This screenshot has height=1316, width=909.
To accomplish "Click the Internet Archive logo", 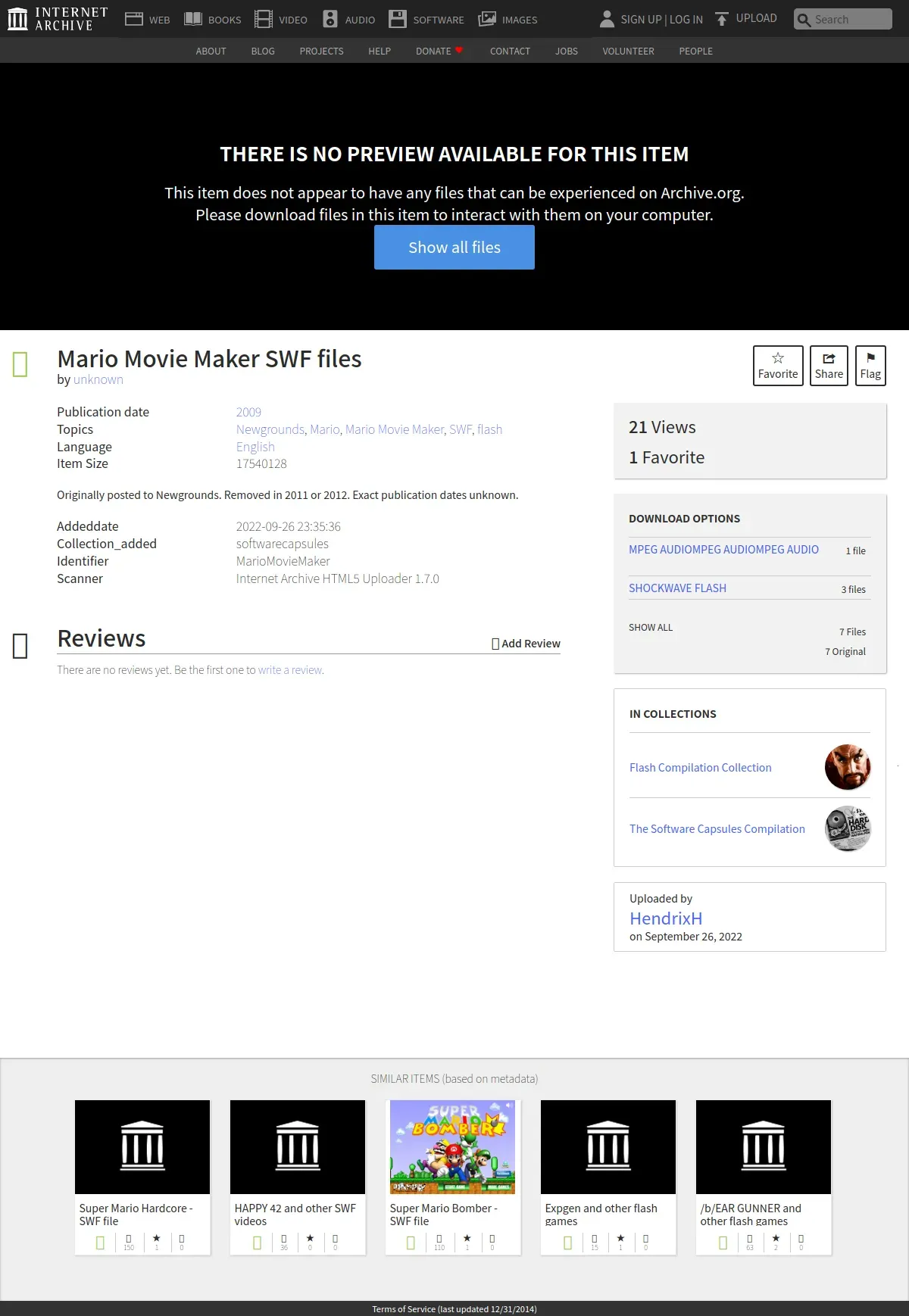I will click(x=58, y=19).
